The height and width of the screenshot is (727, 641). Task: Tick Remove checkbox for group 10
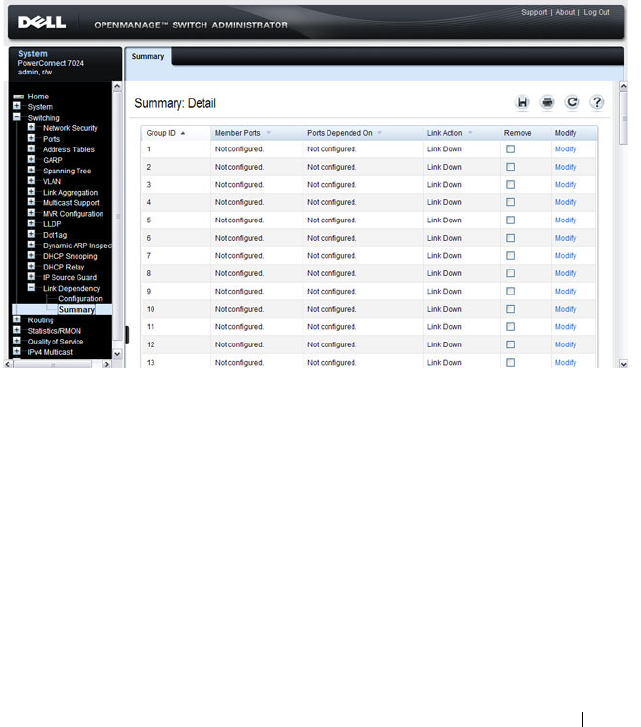point(510,309)
